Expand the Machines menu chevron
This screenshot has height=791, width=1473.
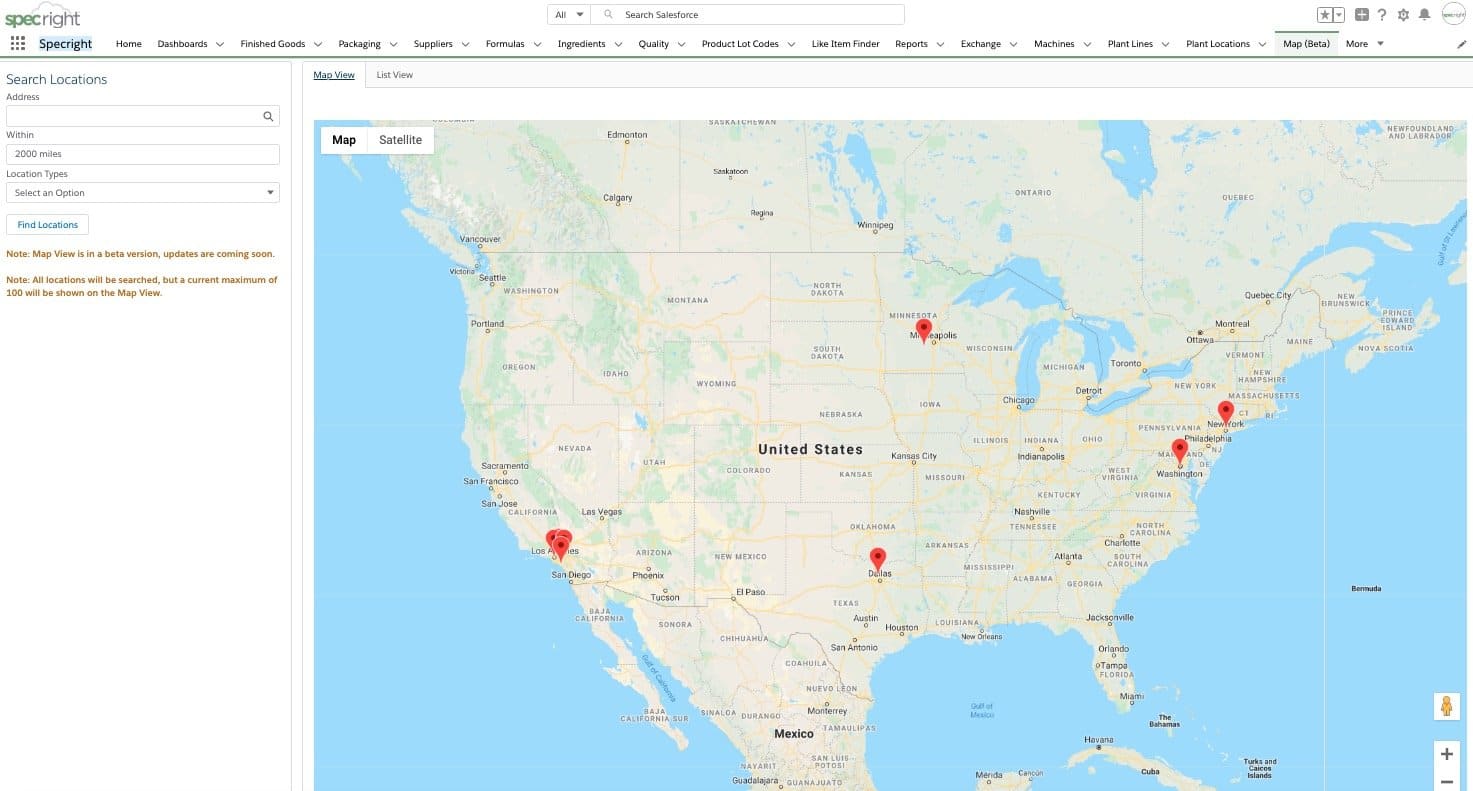point(1086,44)
